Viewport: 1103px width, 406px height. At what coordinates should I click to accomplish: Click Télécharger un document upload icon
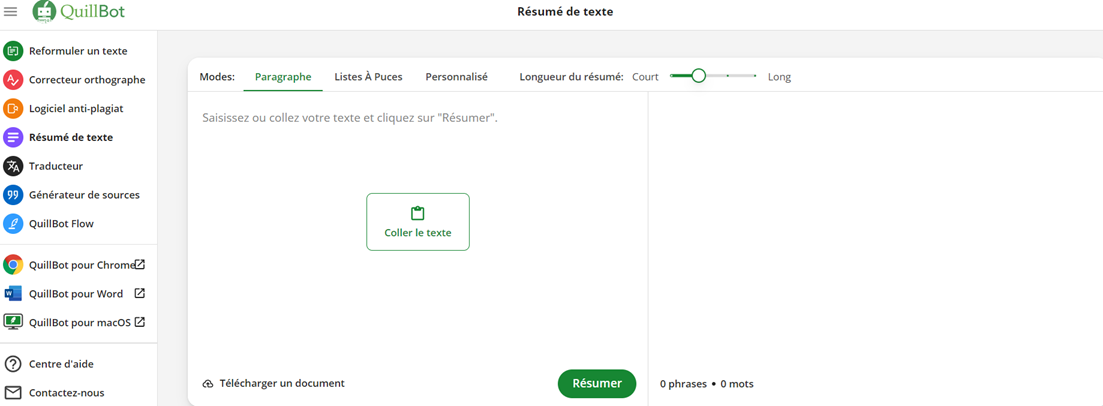coord(208,383)
